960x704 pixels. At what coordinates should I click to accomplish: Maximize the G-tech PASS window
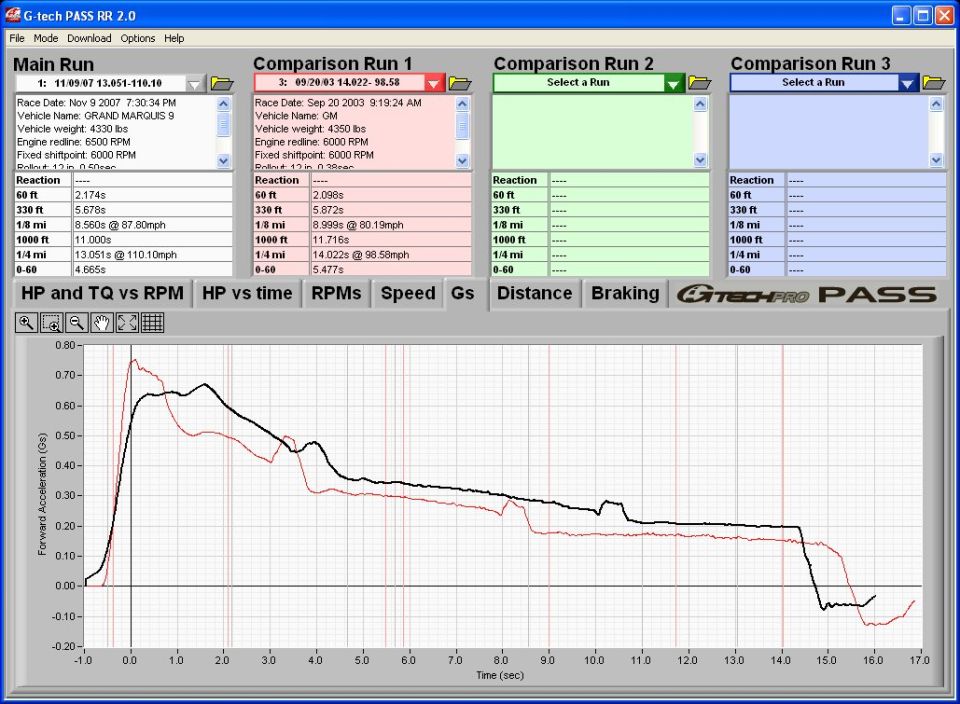(x=922, y=15)
